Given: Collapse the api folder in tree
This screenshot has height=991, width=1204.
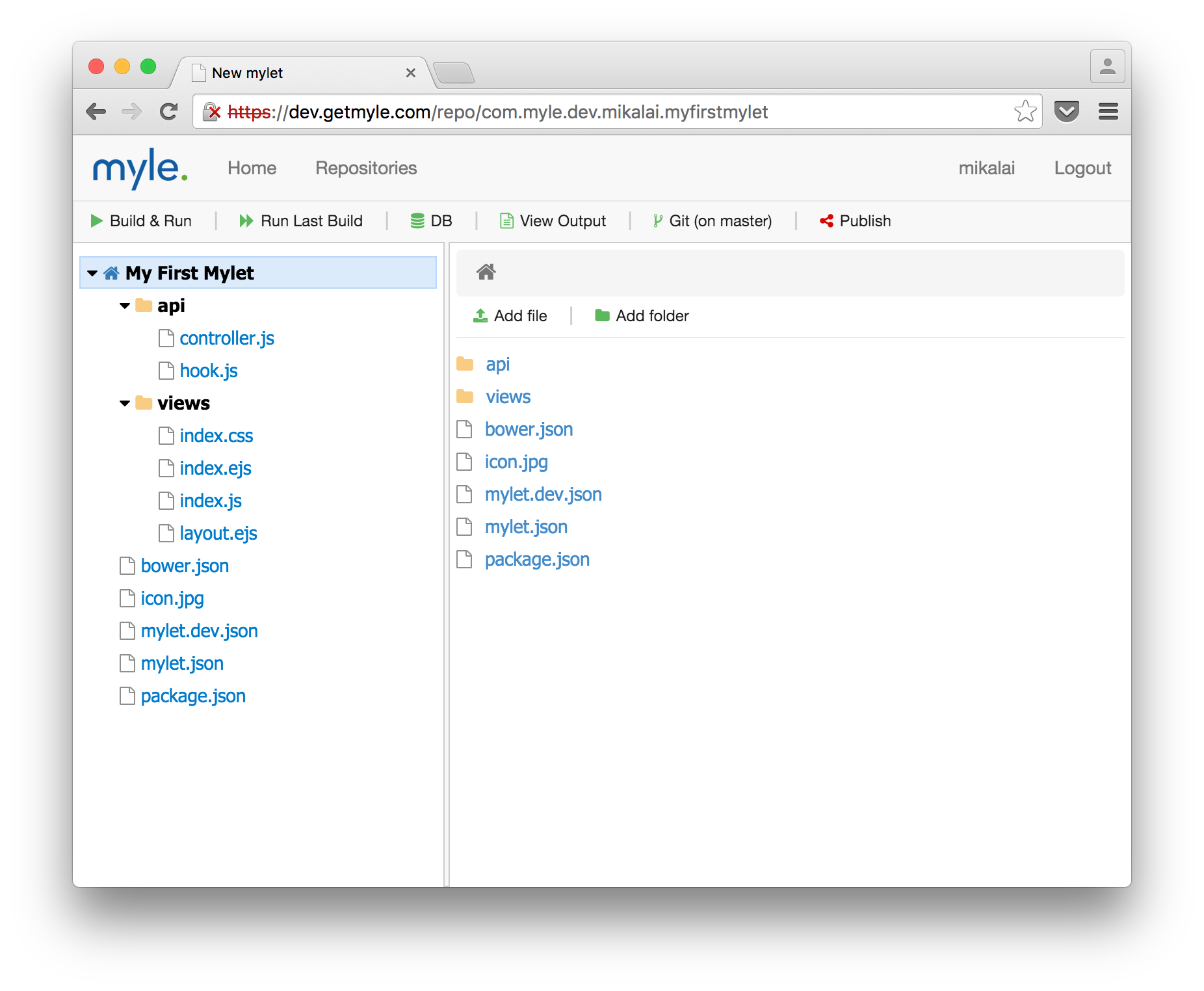Looking at the screenshot, I should (x=125, y=306).
